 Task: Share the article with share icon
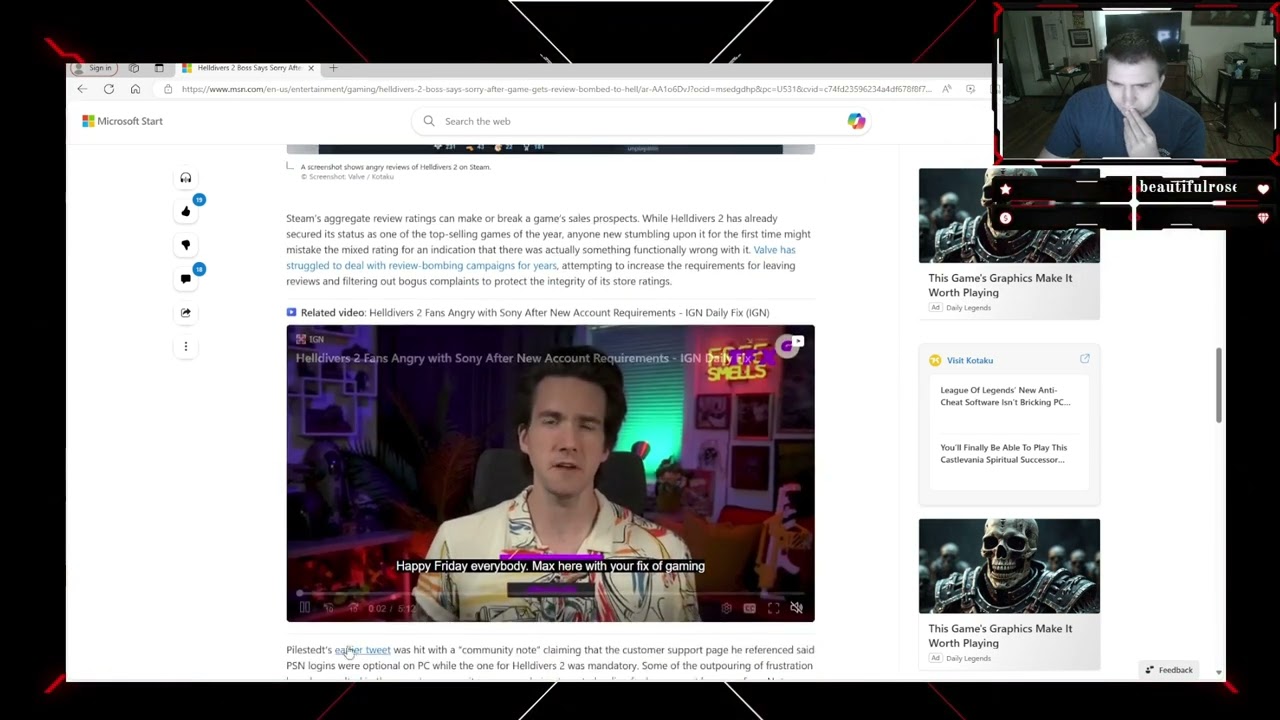coord(185,312)
